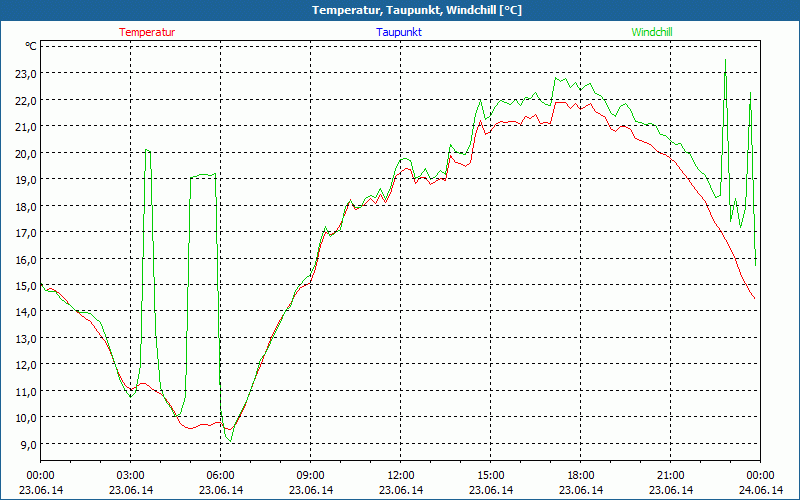Select the green 'Windchill' legend label
The width and height of the screenshot is (800, 500).
[x=652, y=32]
